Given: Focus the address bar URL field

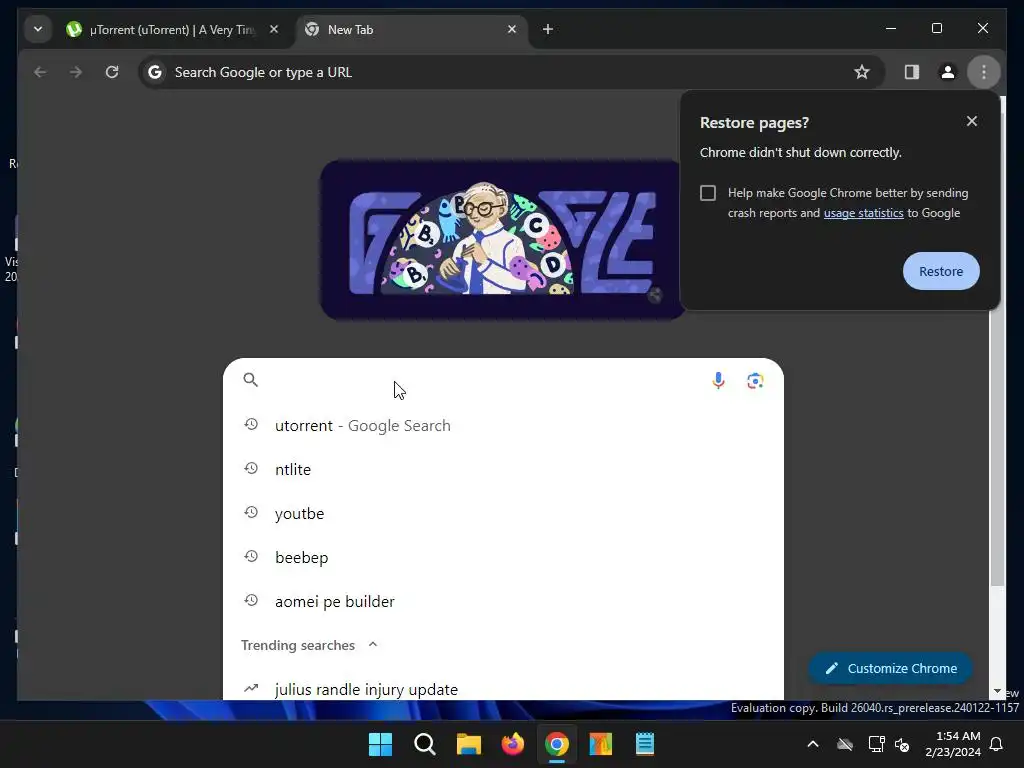Looking at the screenshot, I should [509, 72].
